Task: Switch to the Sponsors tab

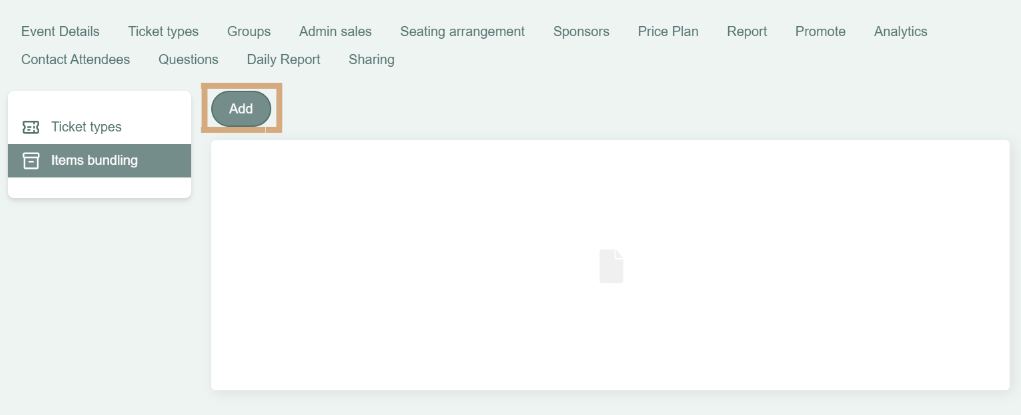Action: pos(581,31)
